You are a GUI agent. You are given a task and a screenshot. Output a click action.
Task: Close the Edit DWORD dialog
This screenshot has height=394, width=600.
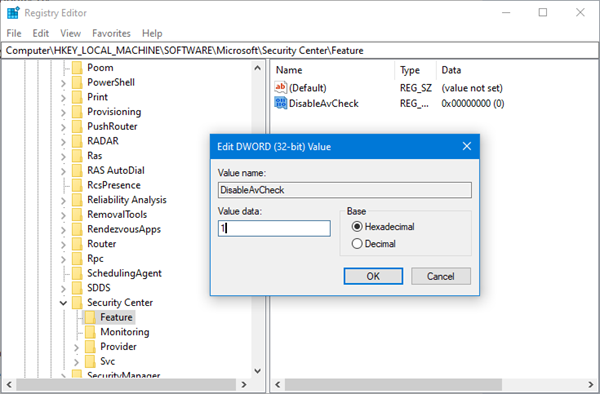(x=466, y=146)
